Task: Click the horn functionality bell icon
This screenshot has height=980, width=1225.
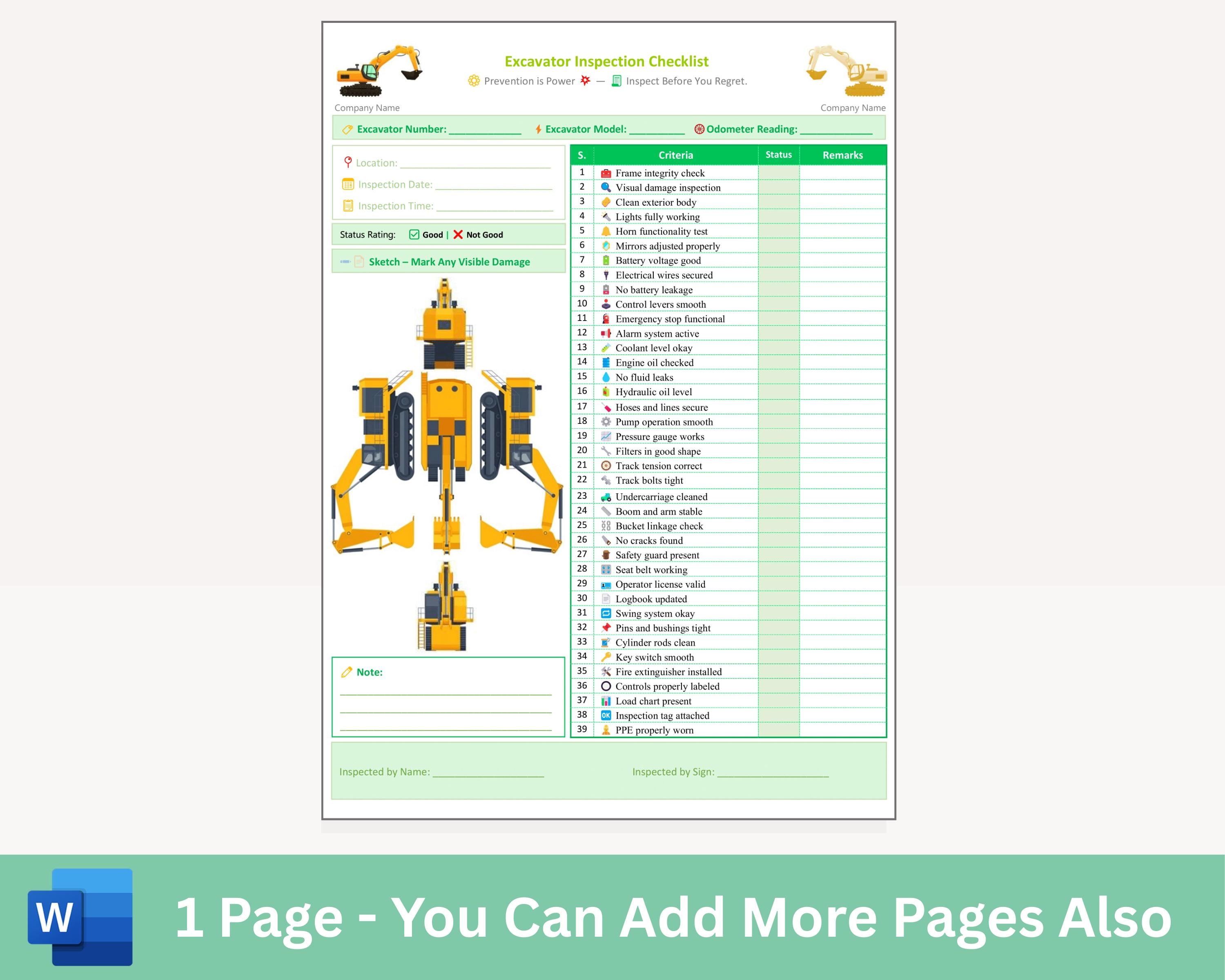Action: [606, 231]
